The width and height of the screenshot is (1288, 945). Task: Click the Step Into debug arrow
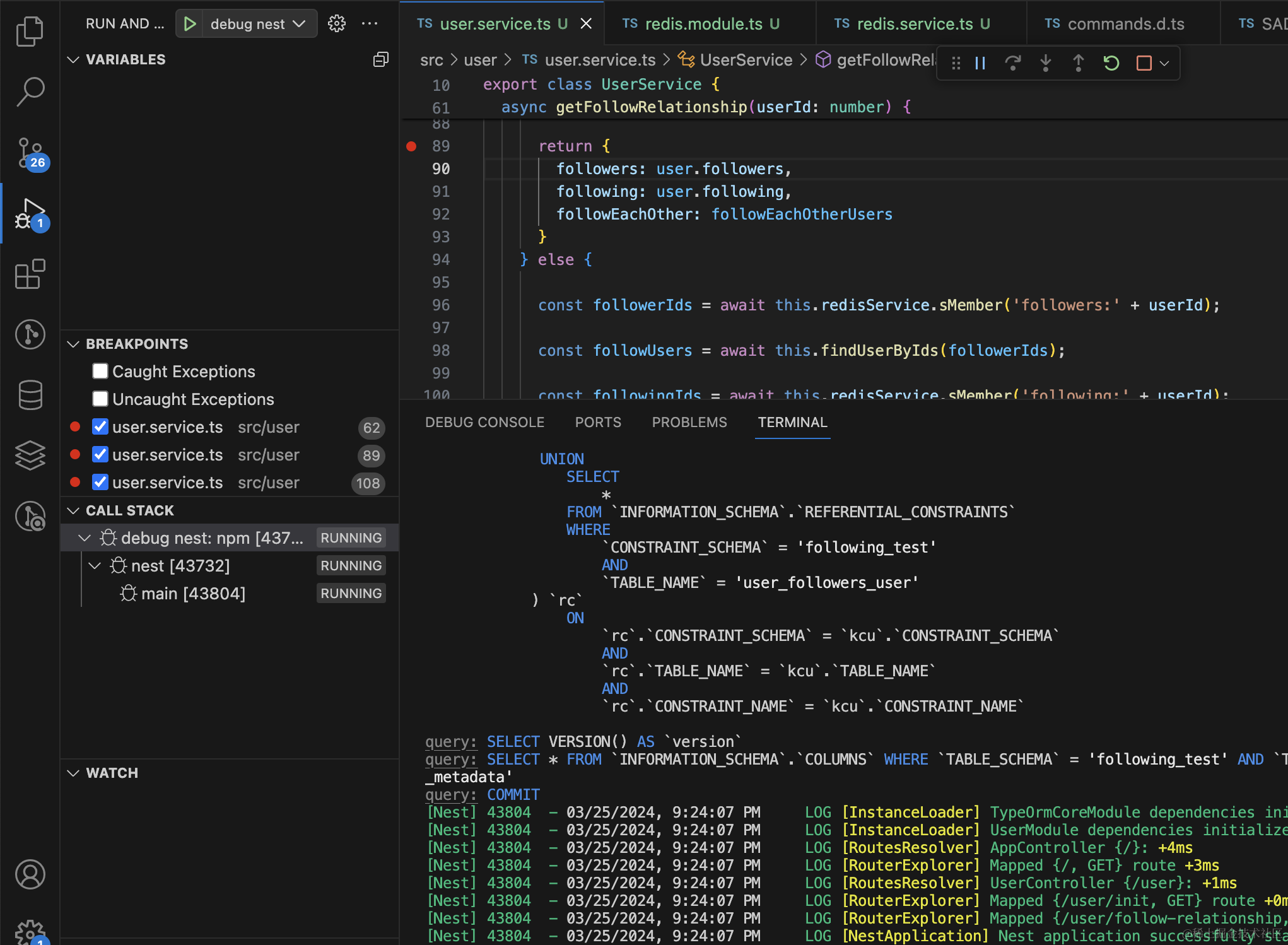pyautogui.click(x=1046, y=63)
